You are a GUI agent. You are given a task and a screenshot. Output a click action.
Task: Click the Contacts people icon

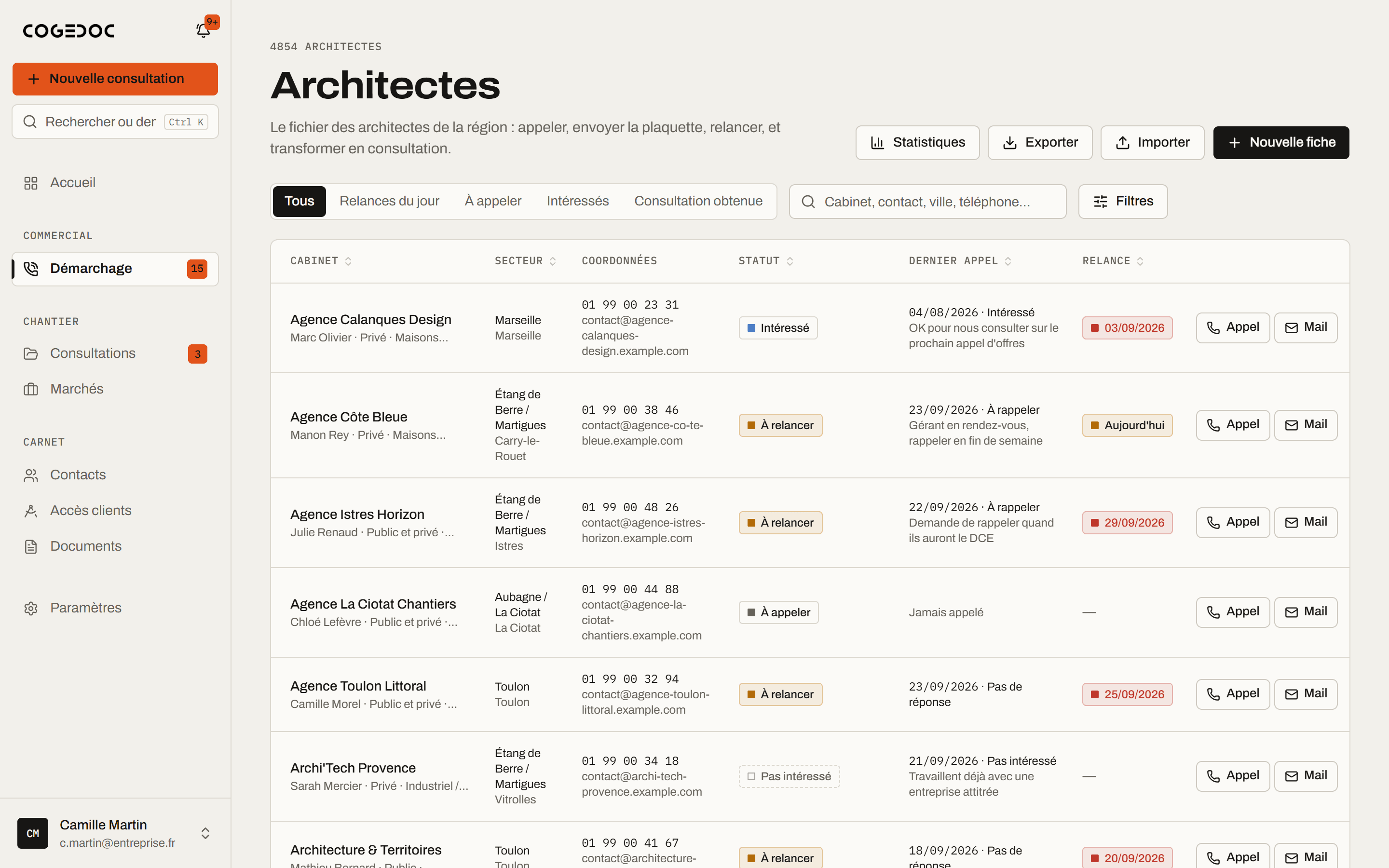[31, 475]
